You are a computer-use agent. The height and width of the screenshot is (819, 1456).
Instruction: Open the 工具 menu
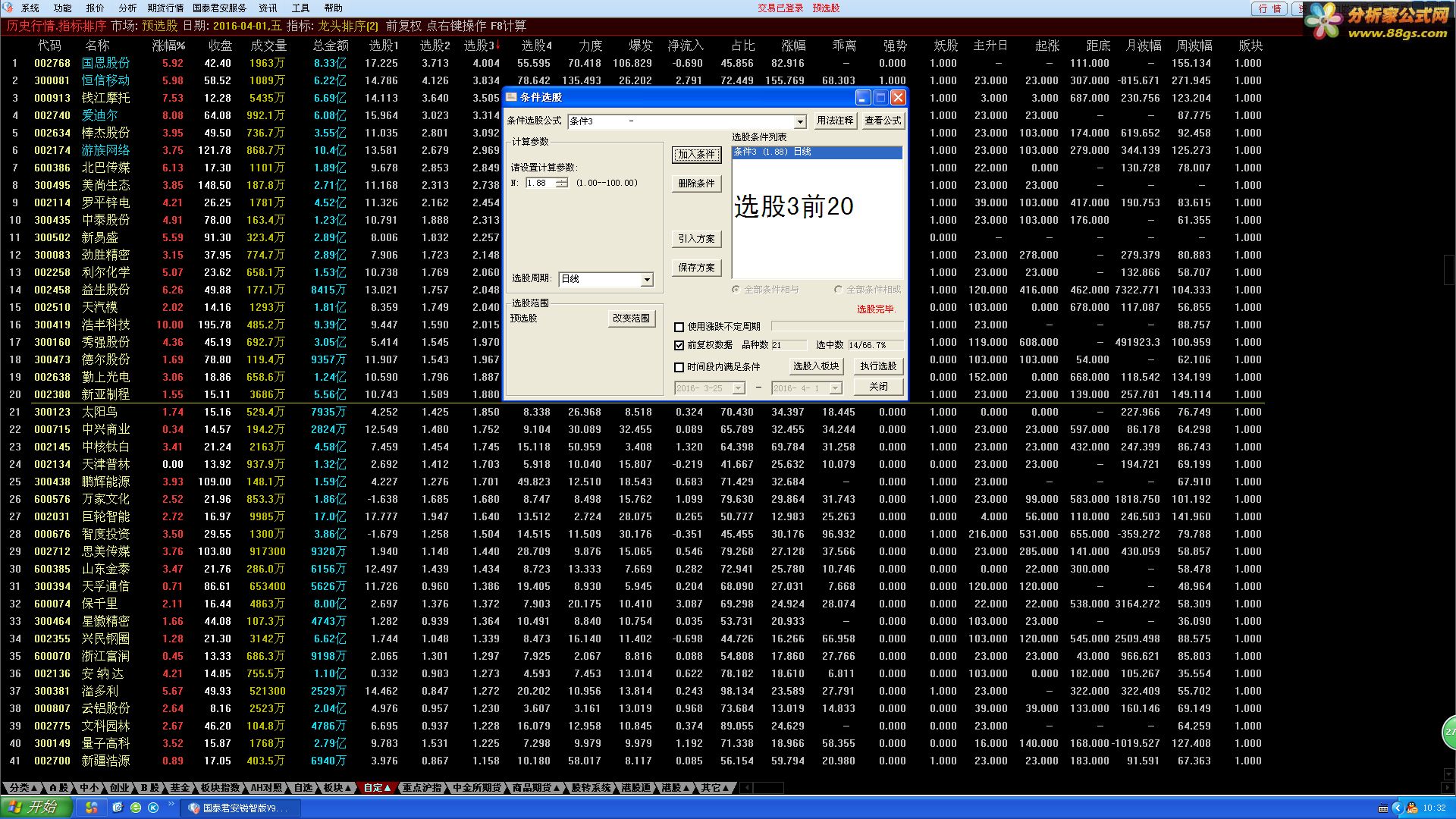pos(300,8)
